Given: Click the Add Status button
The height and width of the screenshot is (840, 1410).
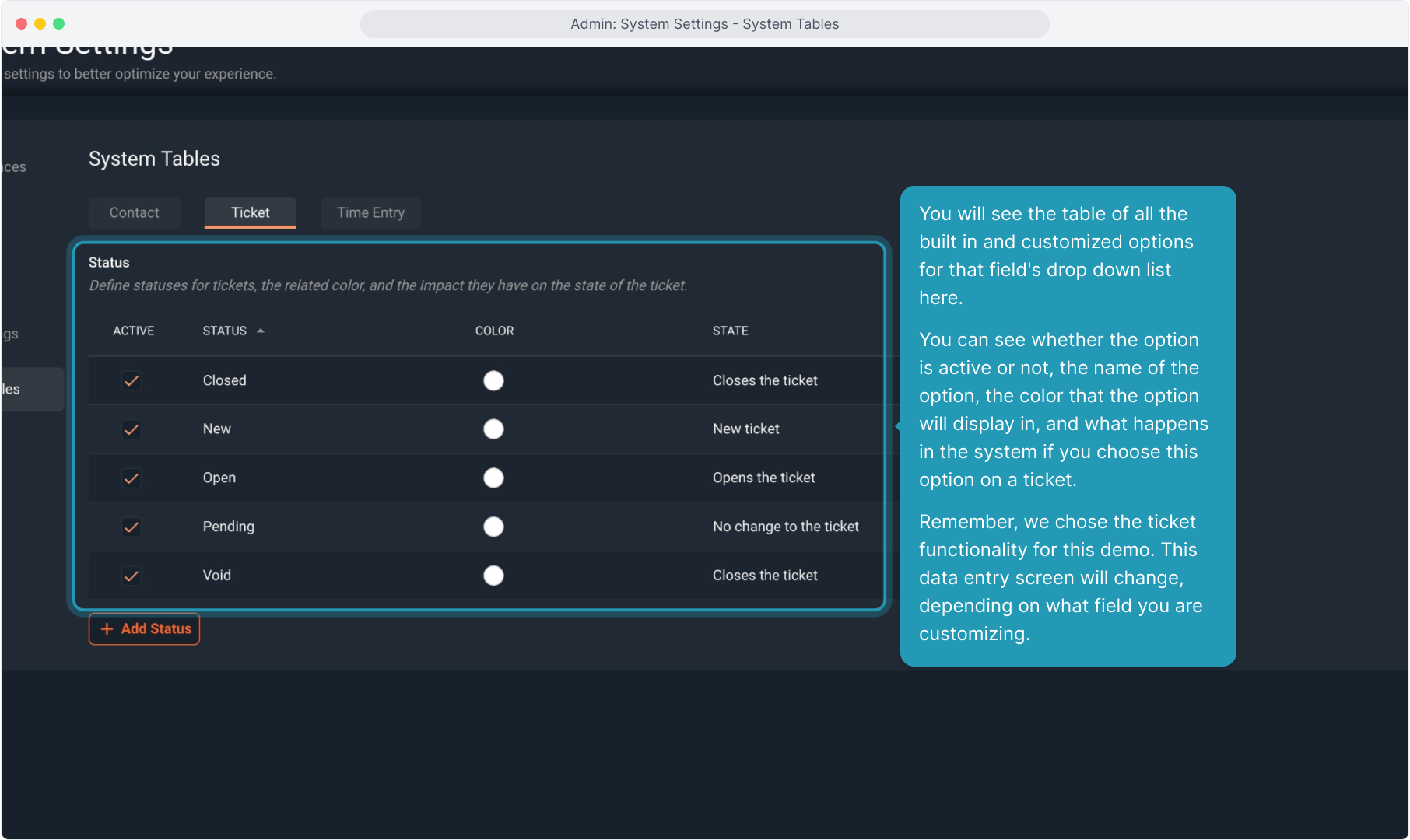Looking at the screenshot, I should point(145,629).
